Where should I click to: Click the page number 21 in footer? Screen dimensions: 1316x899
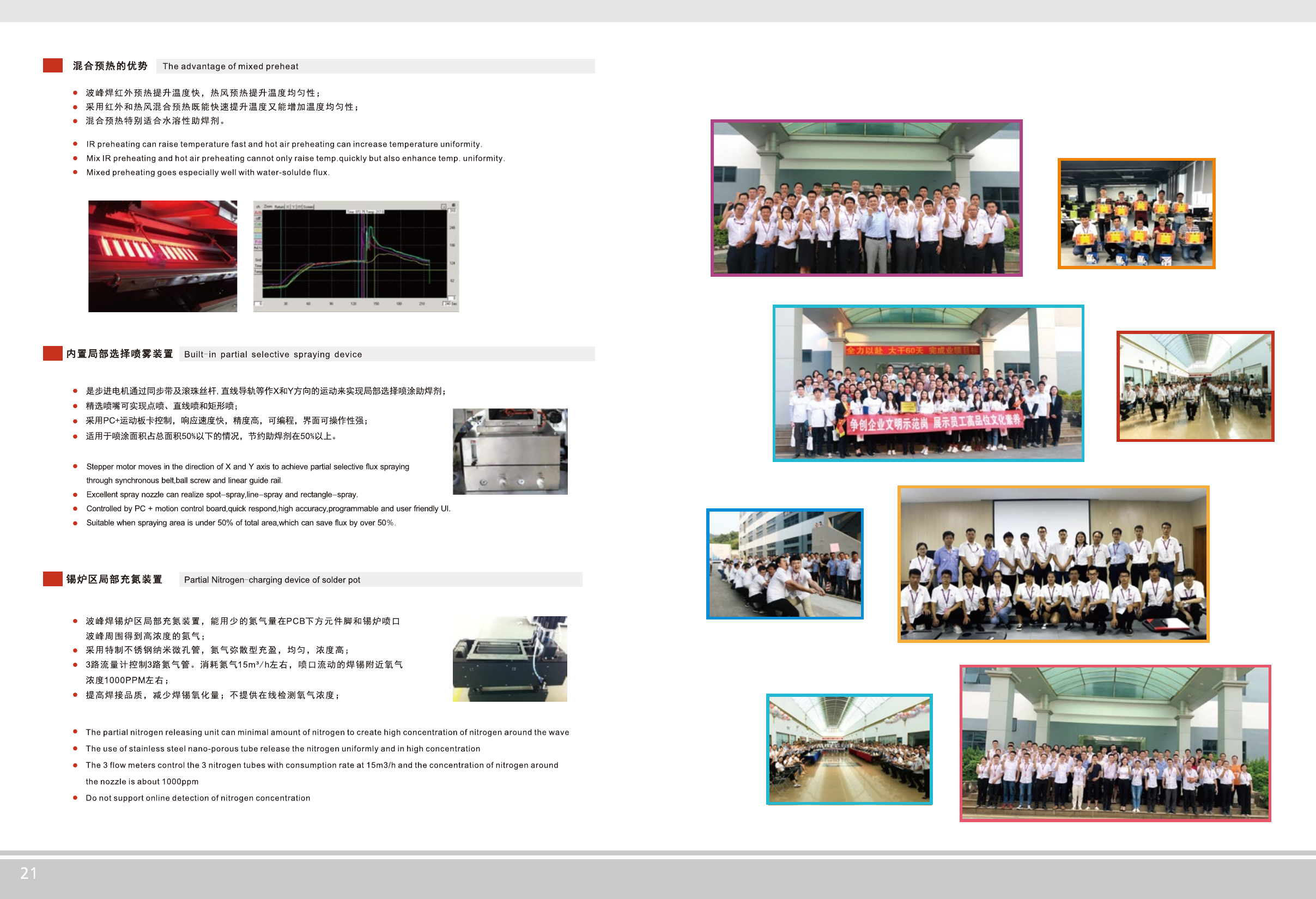pyautogui.click(x=28, y=873)
